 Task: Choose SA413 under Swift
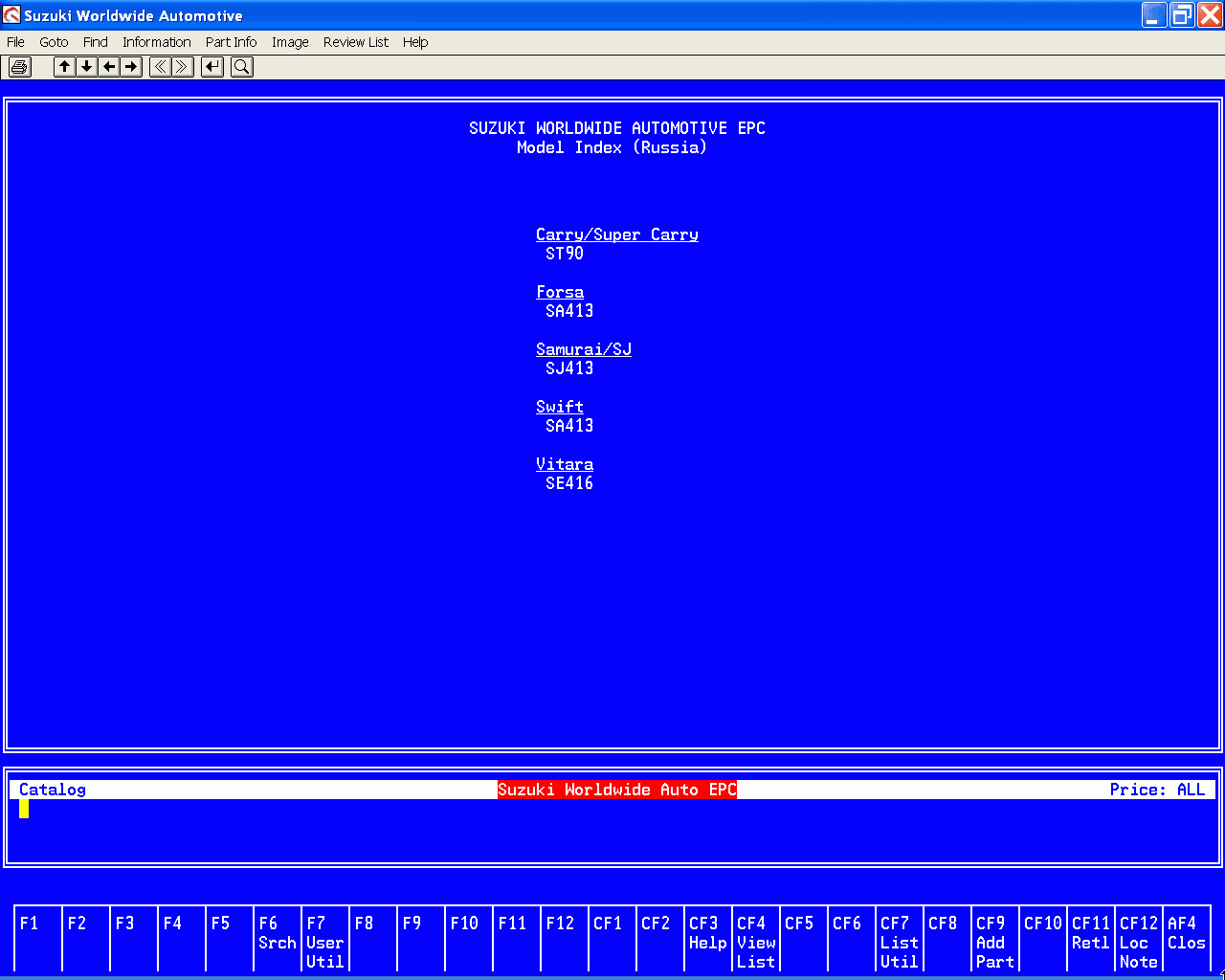(569, 426)
